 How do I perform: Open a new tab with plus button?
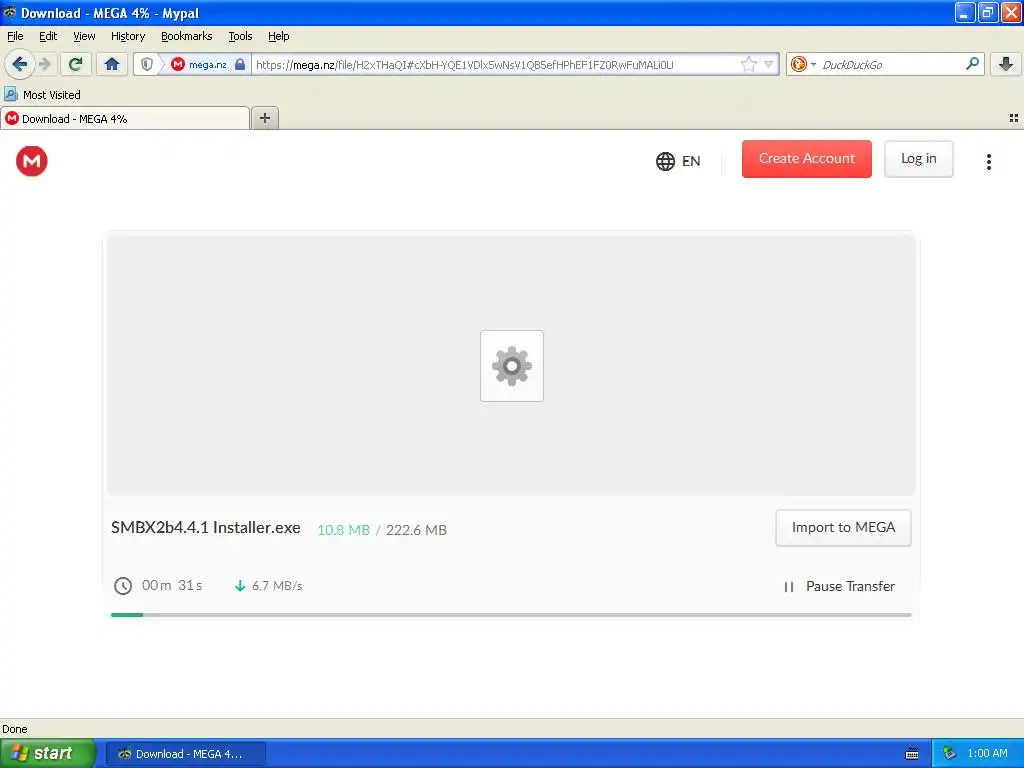tap(264, 118)
